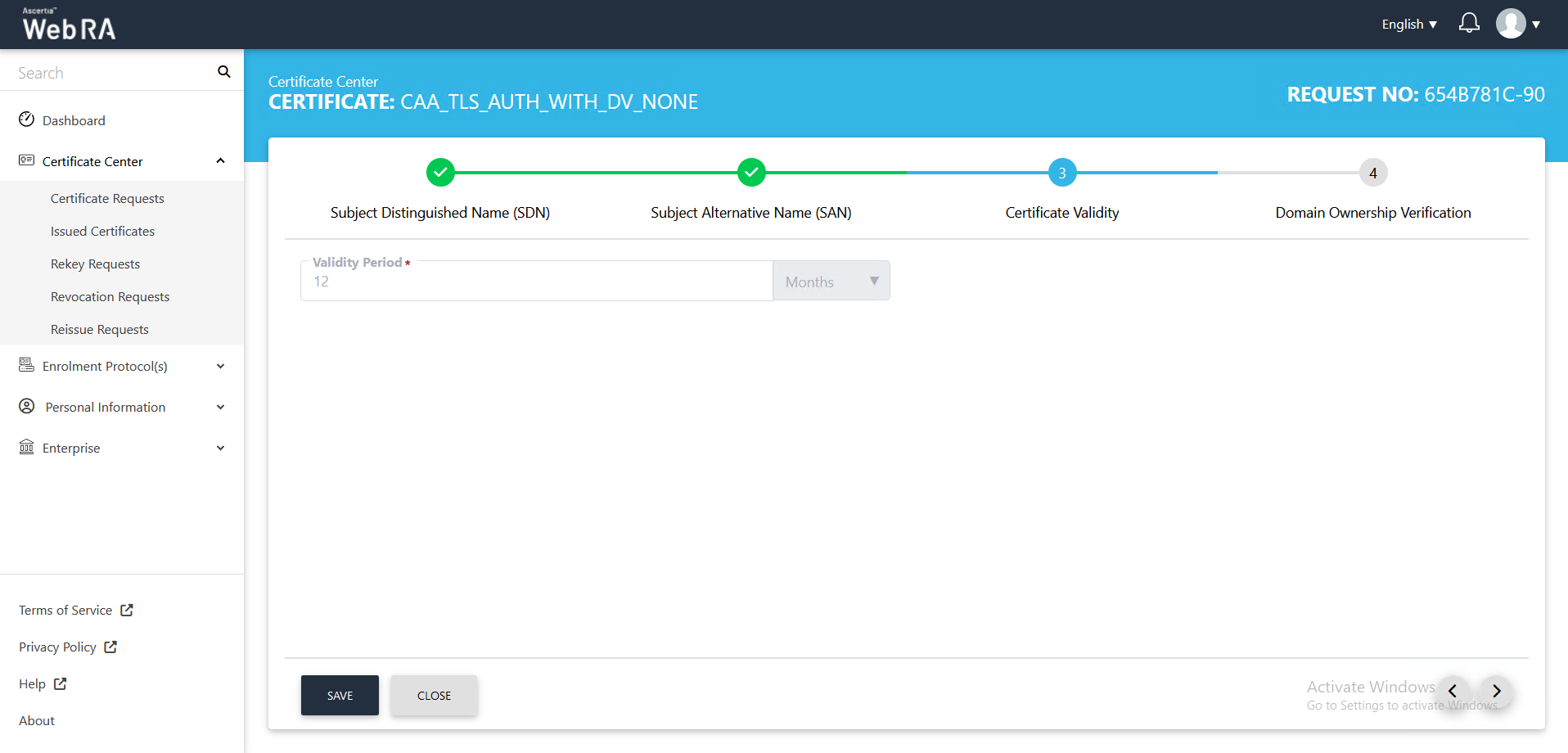This screenshot has width=1568, height=753.
Task: Click the completed SDN step checkmark
Action: [440, 173]
